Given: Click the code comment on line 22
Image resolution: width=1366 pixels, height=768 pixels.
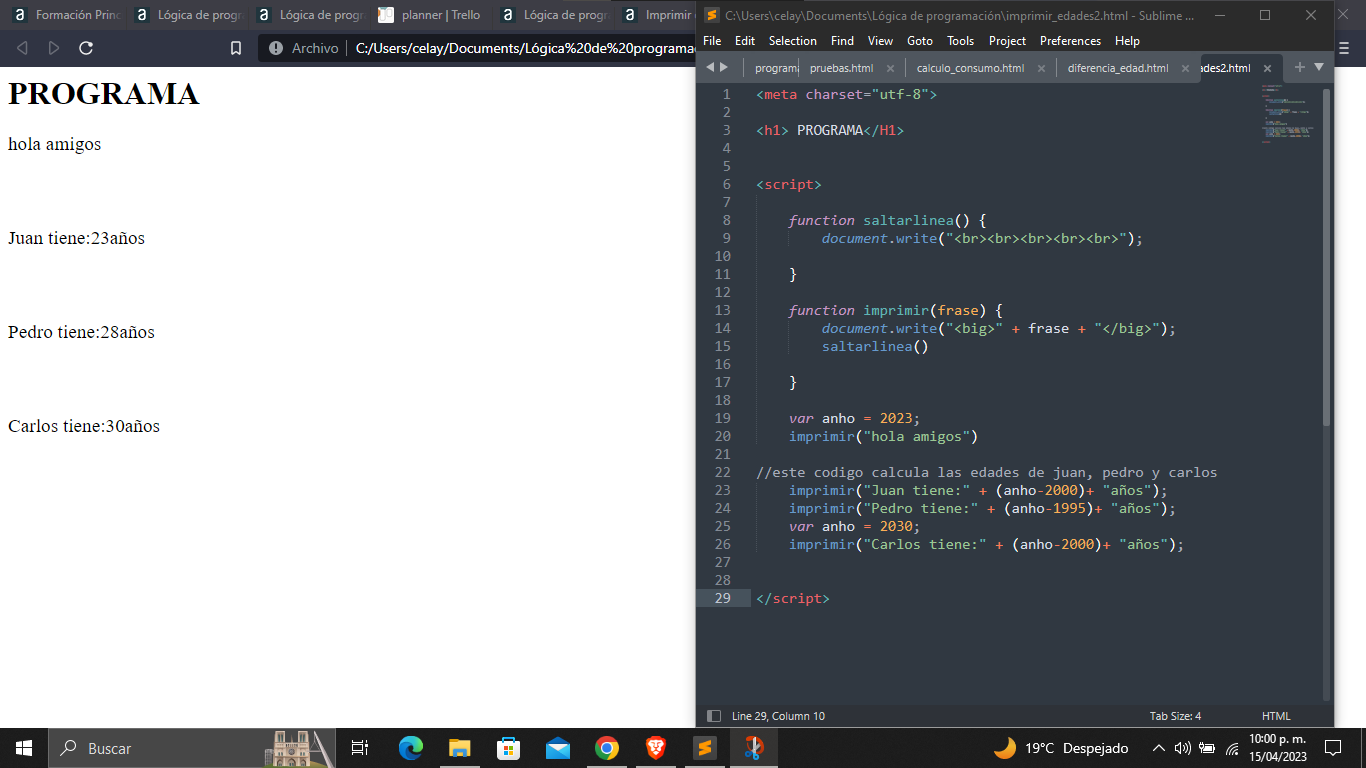Looking at the screenshot, I should pyautogui.click(x=987, y=472).
